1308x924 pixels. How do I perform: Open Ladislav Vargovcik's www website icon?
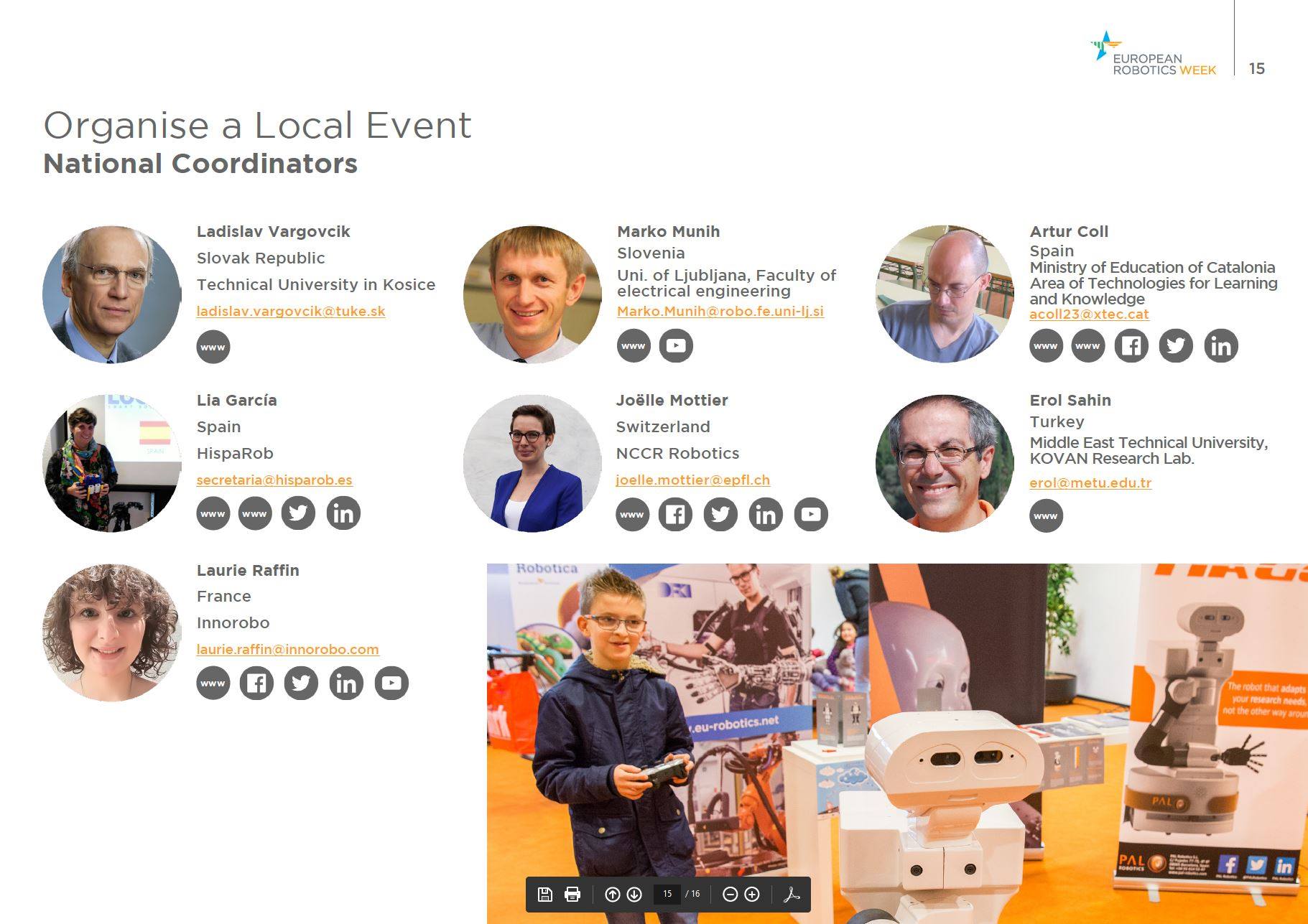coord(213,347)
